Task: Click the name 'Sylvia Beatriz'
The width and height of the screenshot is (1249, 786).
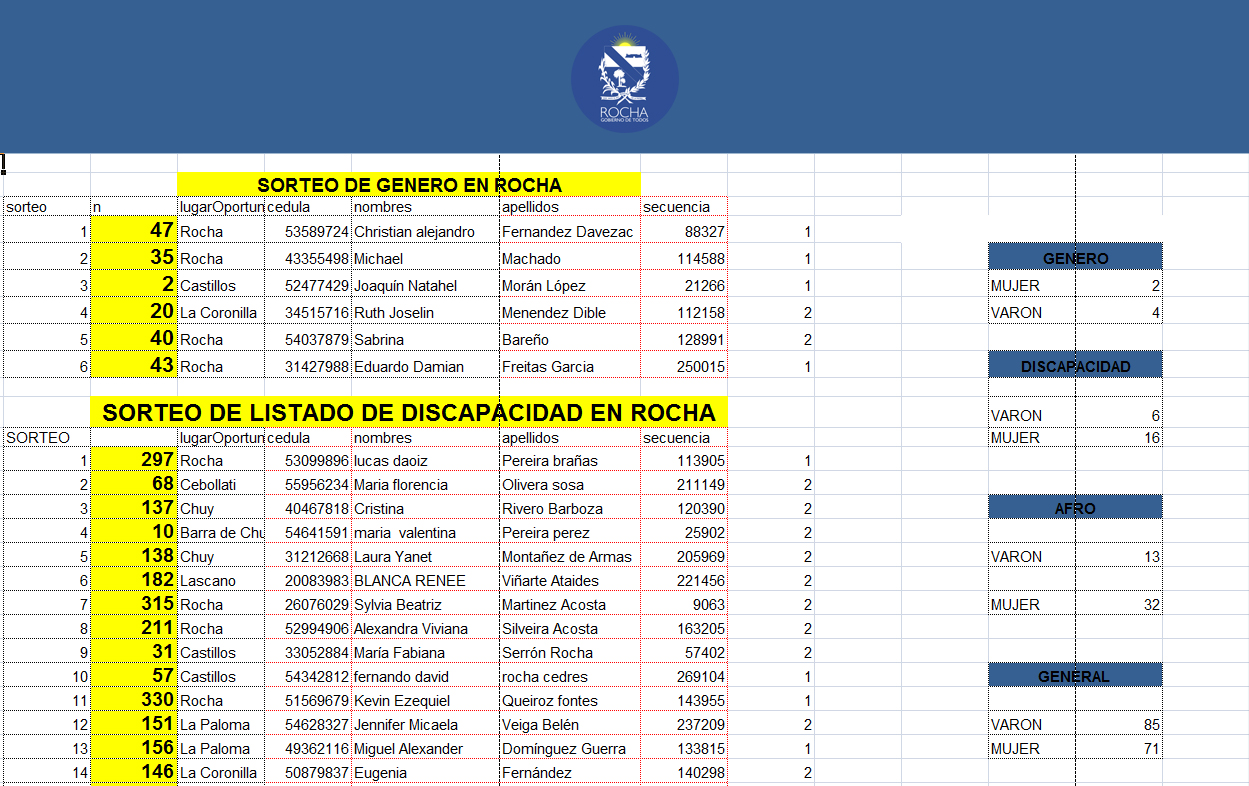Action: click(x=398, y=604)
